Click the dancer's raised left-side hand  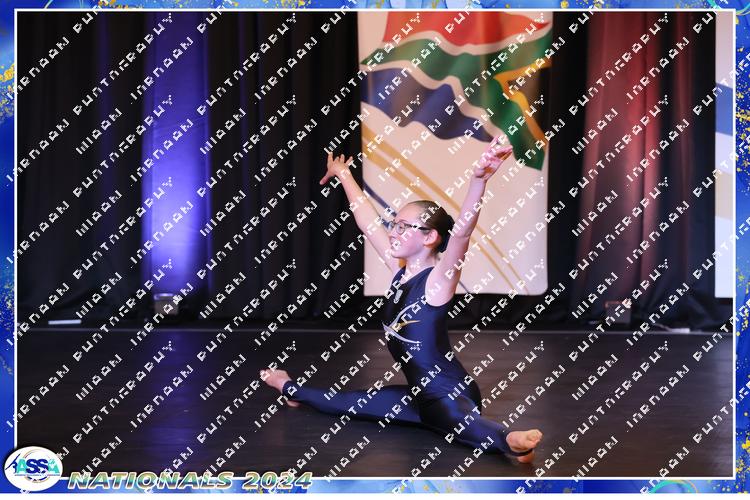(x=336, y=167)
